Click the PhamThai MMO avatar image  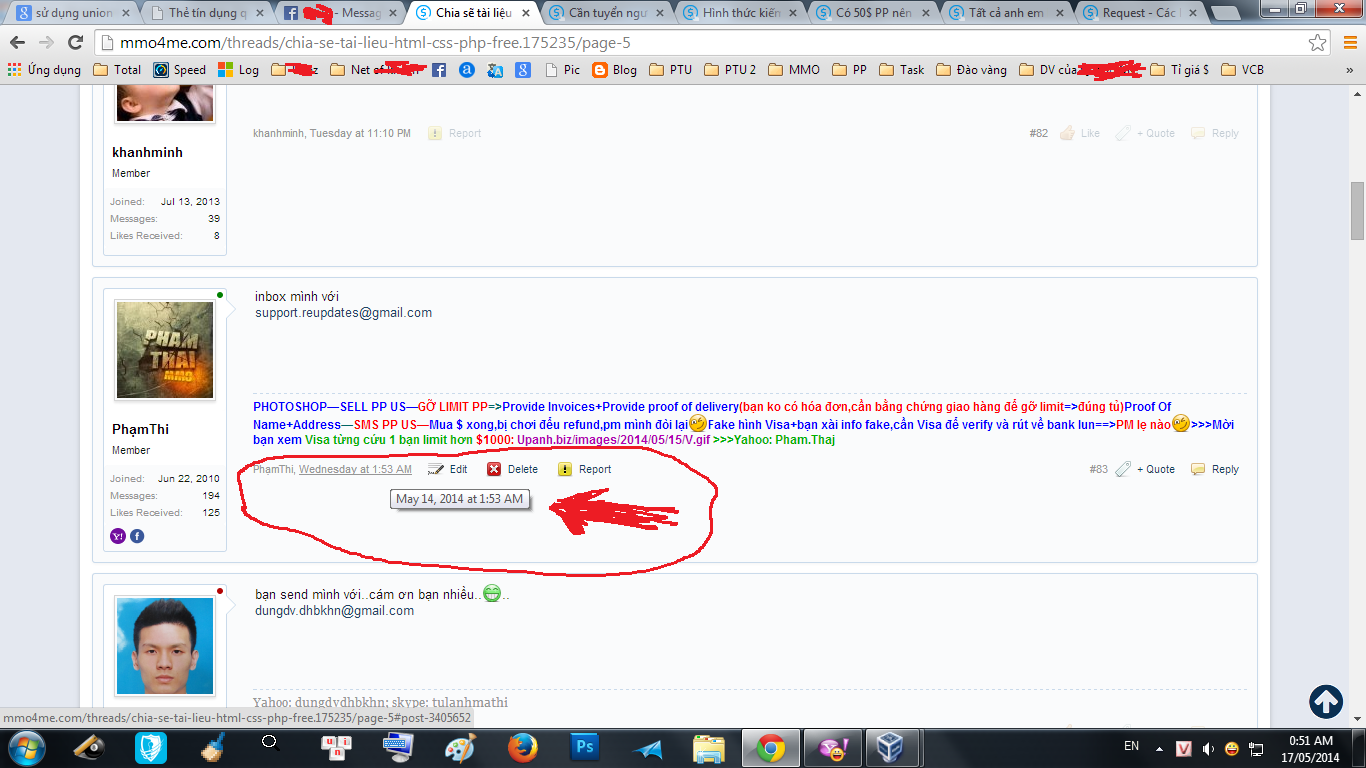(x=165, y=350)
